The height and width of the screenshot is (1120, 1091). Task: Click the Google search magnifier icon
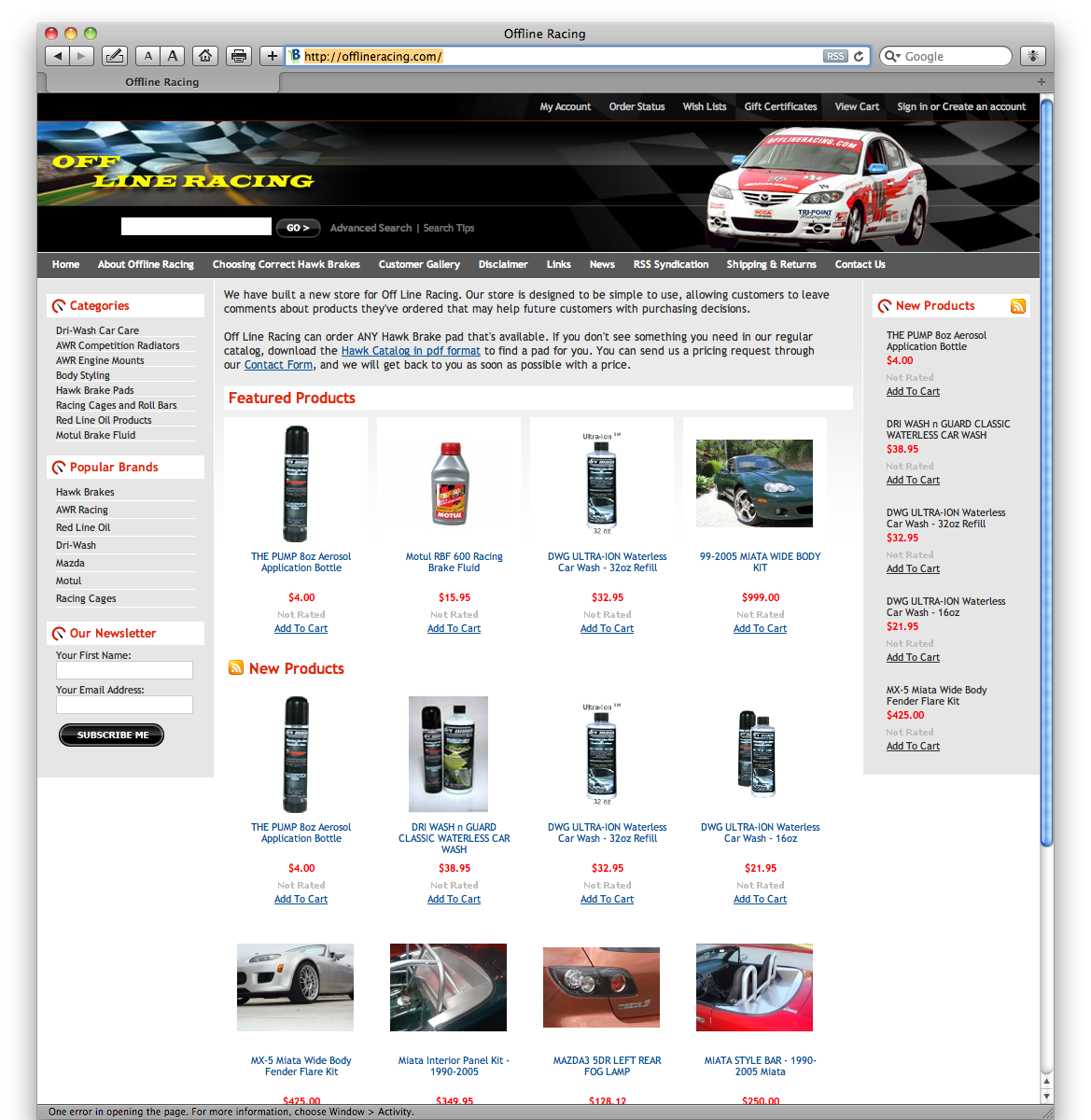click(x=892, y=56)
